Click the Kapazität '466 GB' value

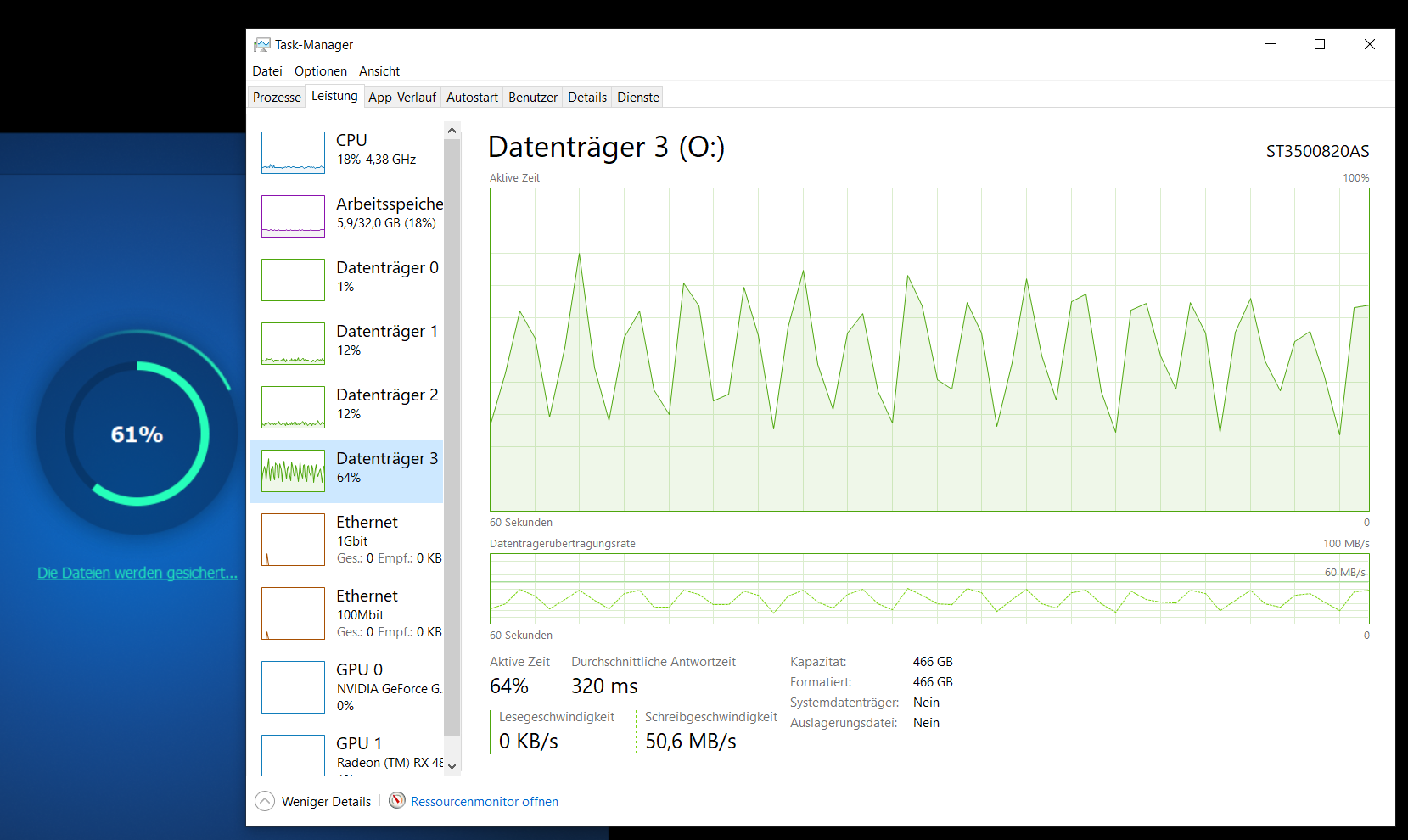(x=933, y=662)
